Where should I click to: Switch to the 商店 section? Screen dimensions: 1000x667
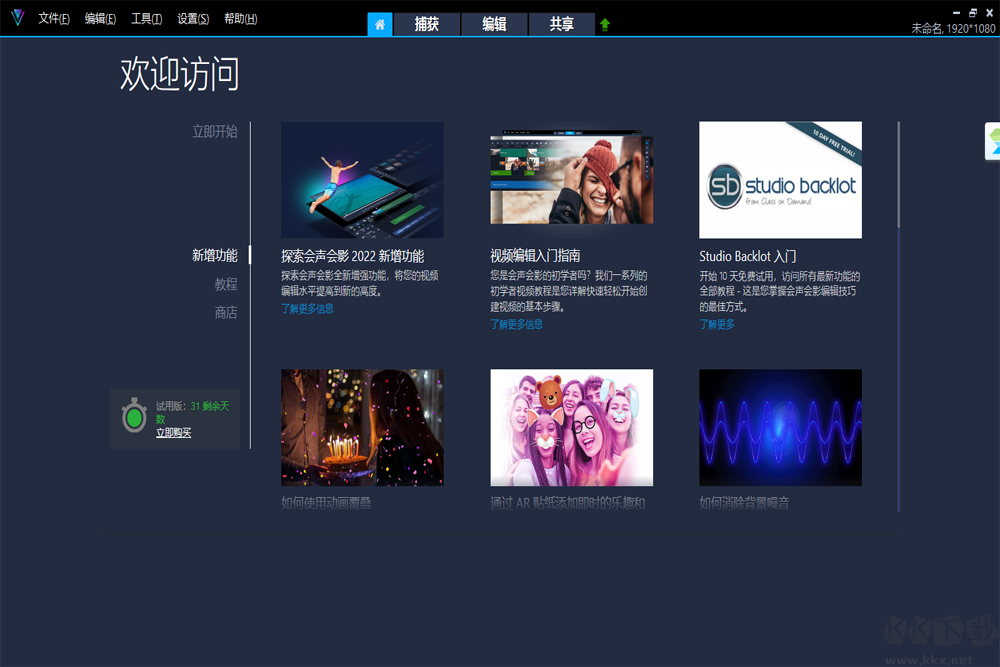point(226,312)
